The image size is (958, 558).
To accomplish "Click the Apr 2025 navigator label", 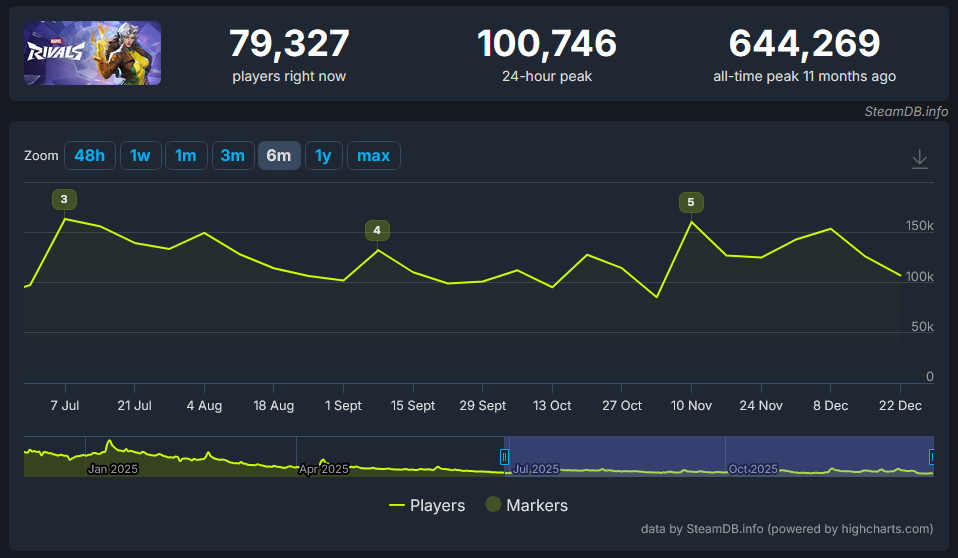I will click(324, 469).
